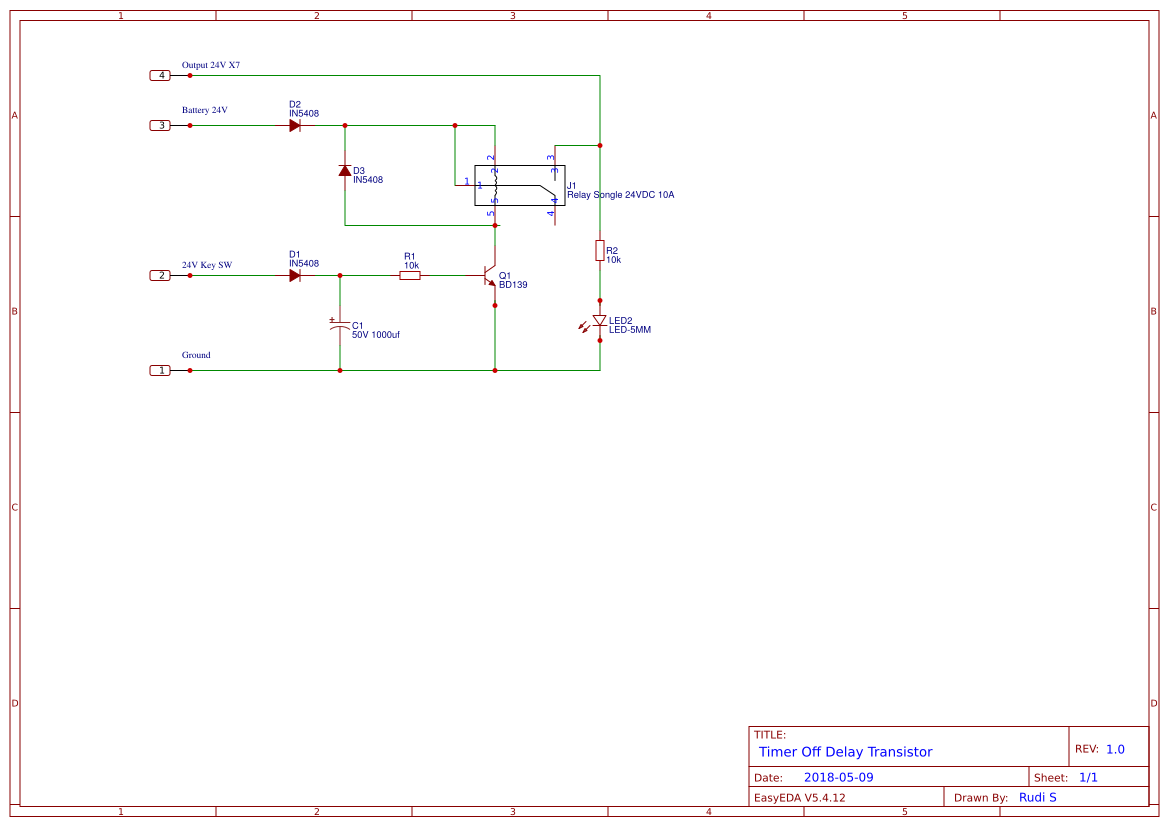
Task: Click terminal pad 4 for Output 24V
Action: pyautogui.click(x=160, y=74)
